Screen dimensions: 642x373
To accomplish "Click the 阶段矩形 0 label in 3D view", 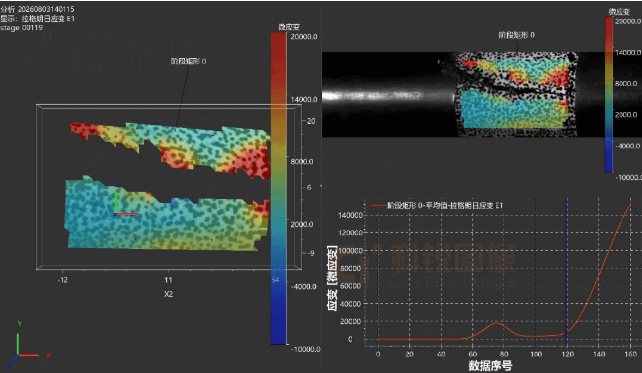I will pos(188,61).
